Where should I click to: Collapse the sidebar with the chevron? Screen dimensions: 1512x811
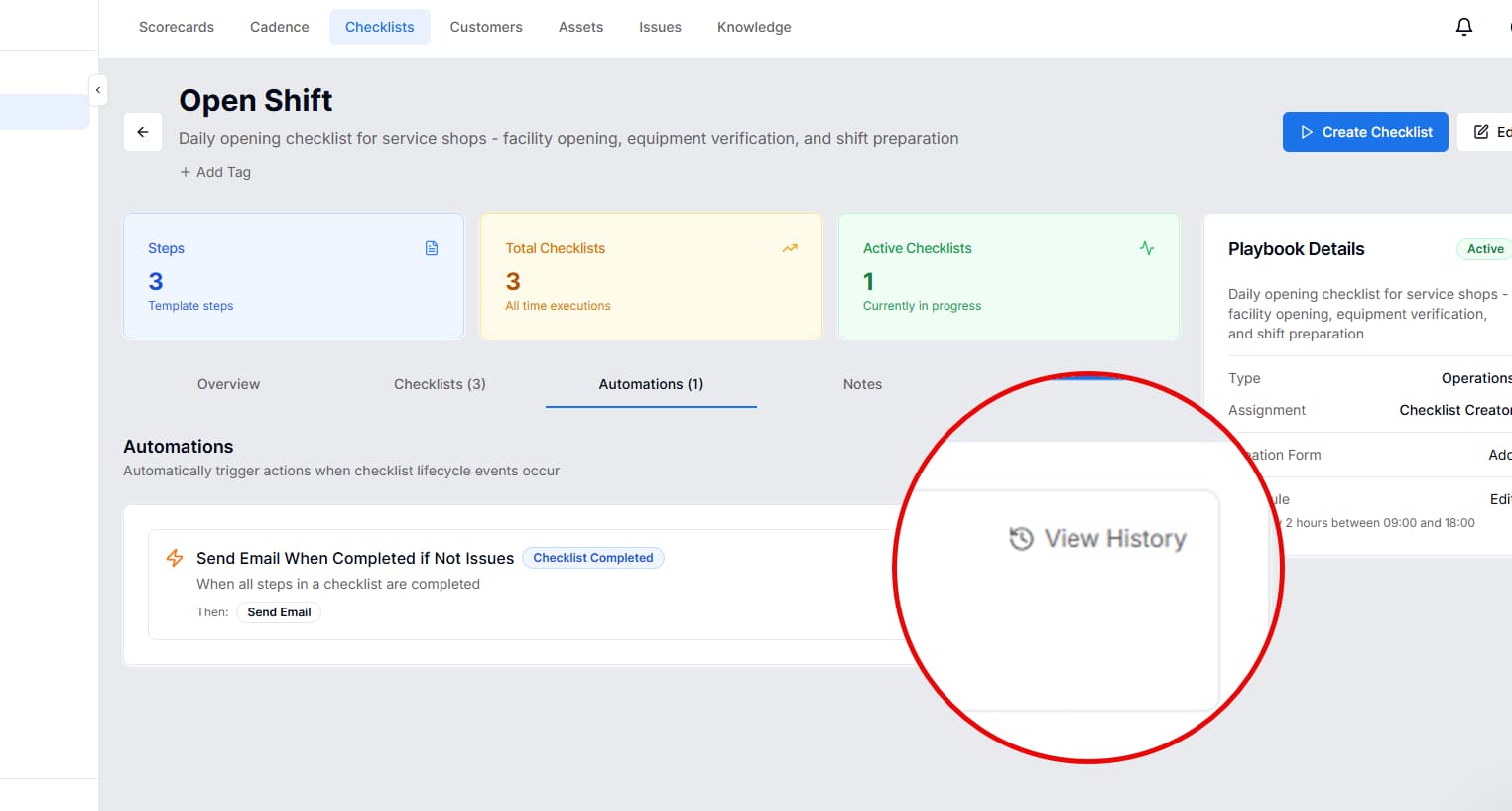pos(97,90)
